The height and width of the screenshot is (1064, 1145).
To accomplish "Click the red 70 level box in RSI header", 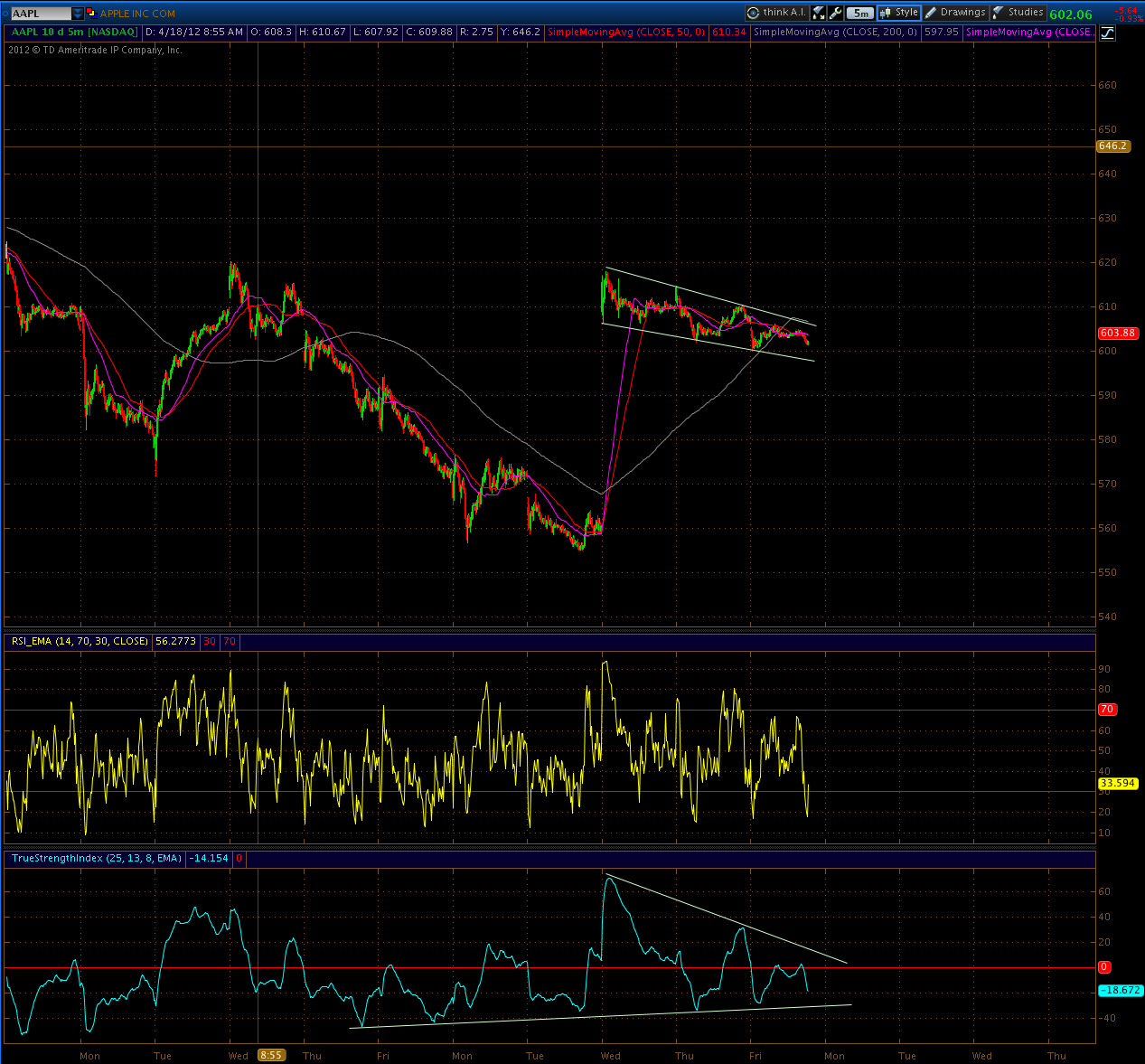I will pos(230,641).
